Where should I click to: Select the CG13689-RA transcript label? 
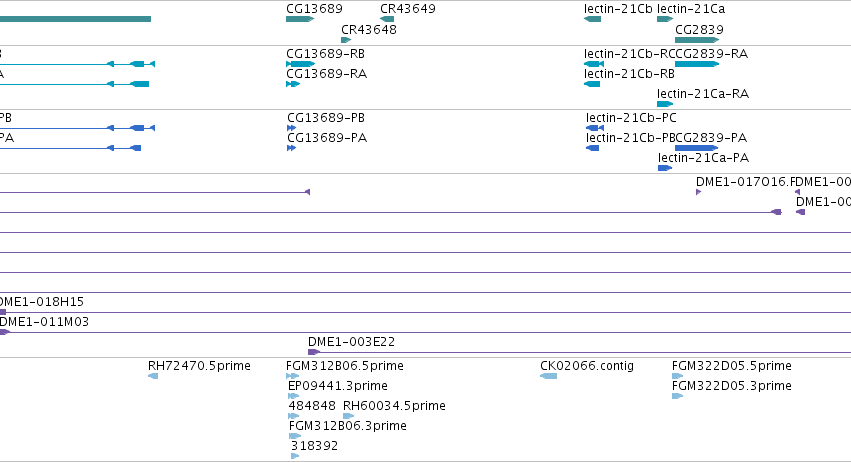327,73
